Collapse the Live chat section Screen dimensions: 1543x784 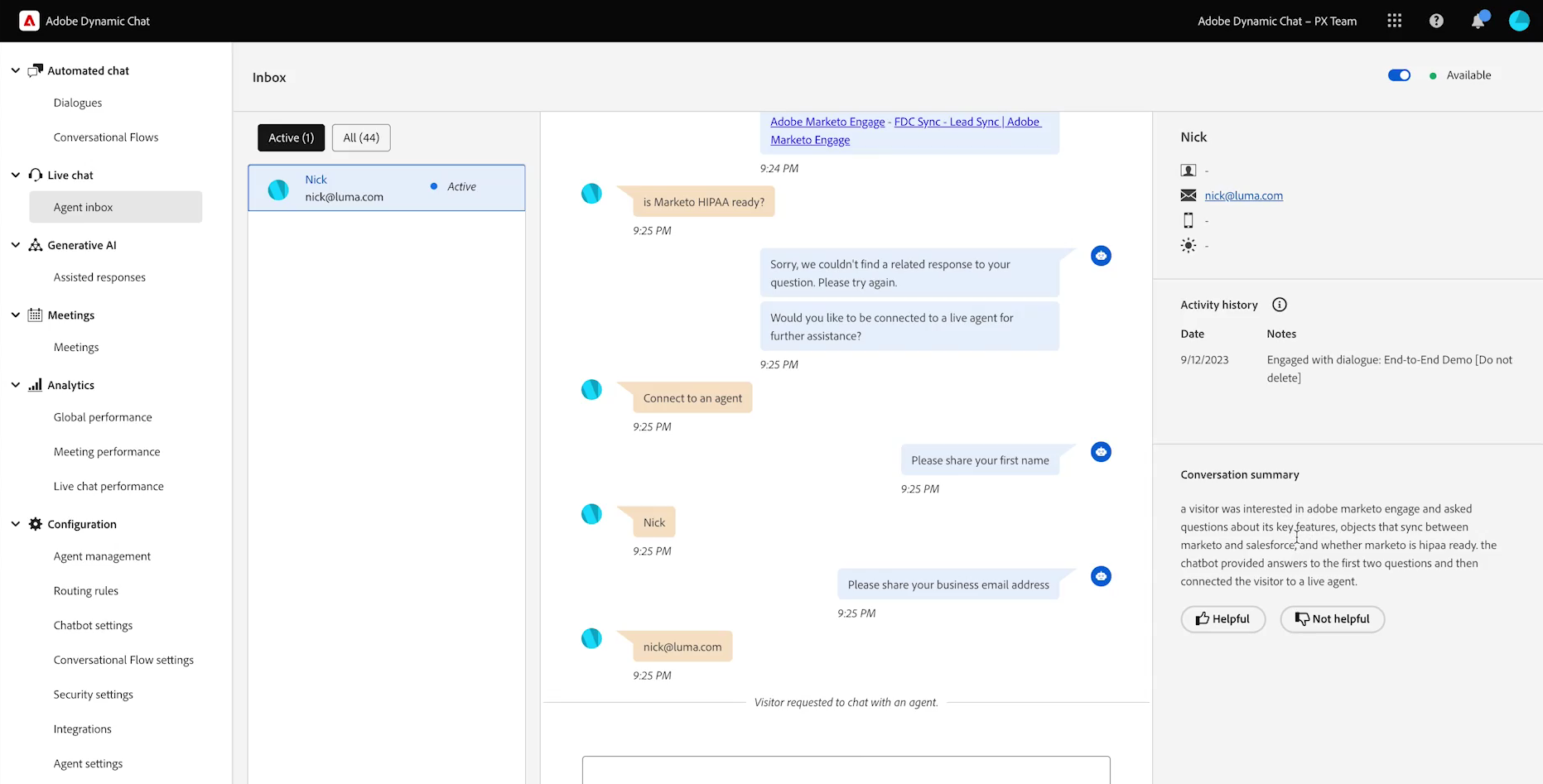16,175
